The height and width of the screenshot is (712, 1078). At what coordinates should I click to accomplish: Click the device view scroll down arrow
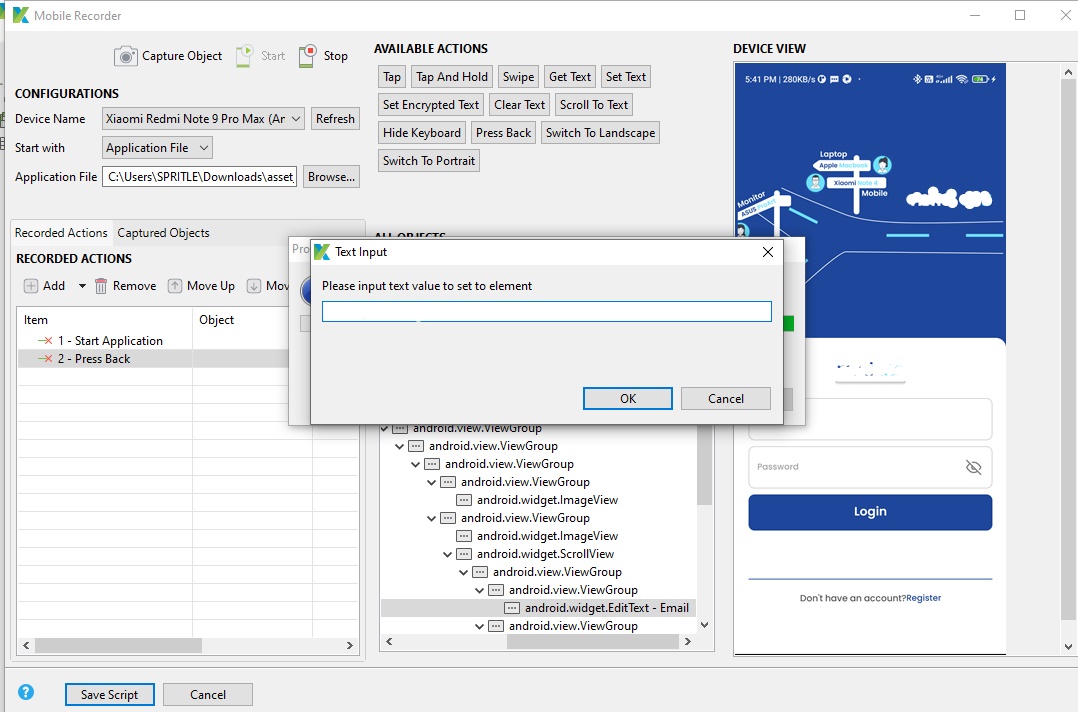1067,646
